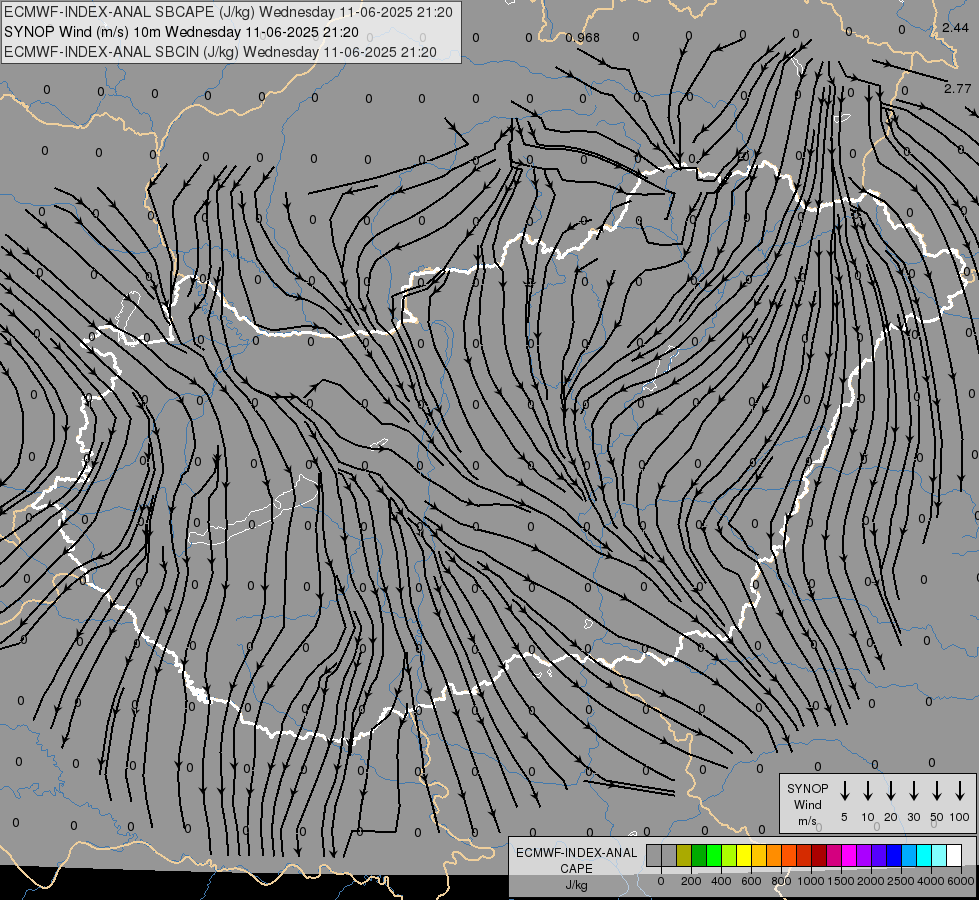The image size is (979, 900).
Task: Click the 0 tick label of CAPE scale
Action: [661, 881]
